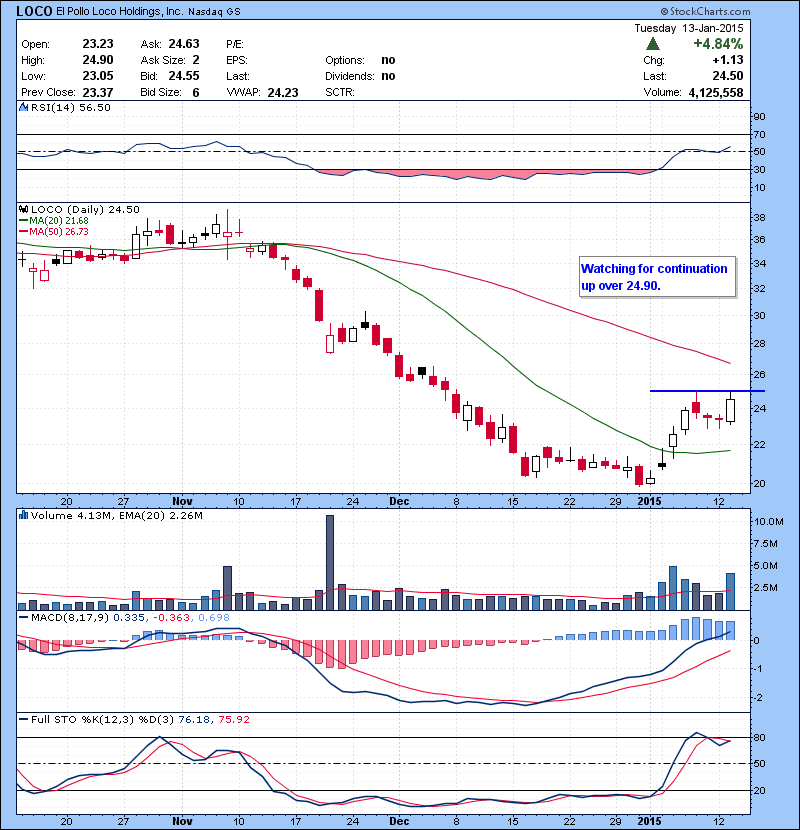This screenshot has width=800, height=830.
Task: Click the latest white candlestick on Jan 13
Action: coord(731,410)
